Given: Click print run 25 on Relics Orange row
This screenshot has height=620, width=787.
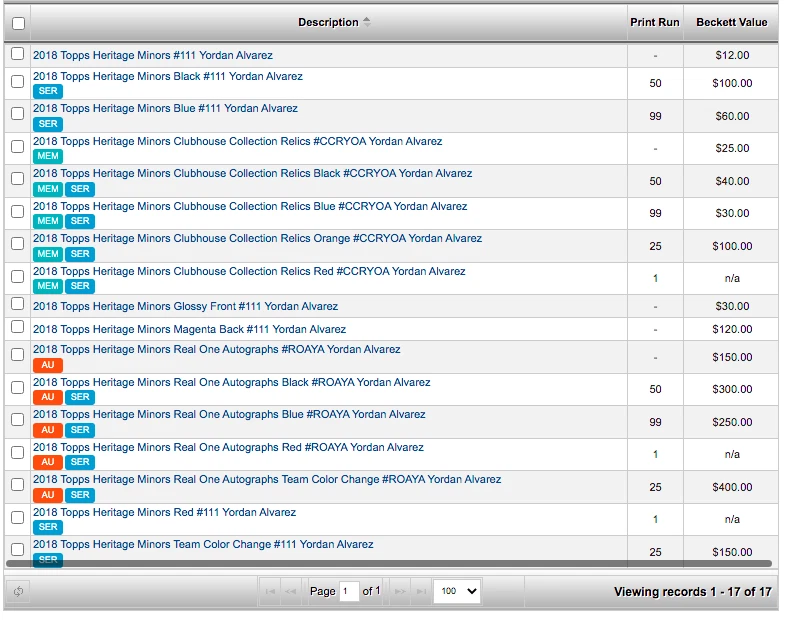Looking at the screenshot, I should point(655,246).
